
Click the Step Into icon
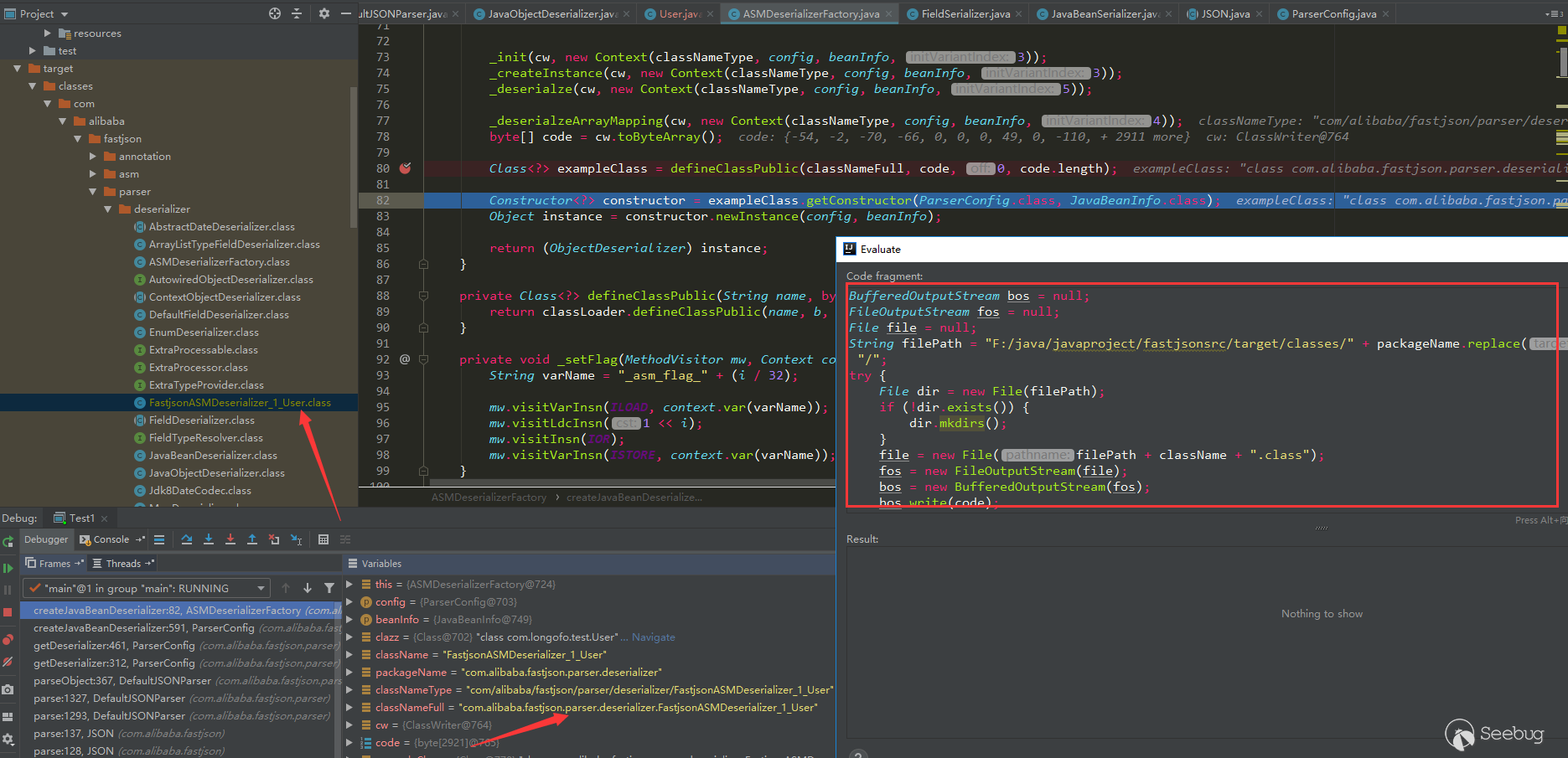tap(209, 539)
